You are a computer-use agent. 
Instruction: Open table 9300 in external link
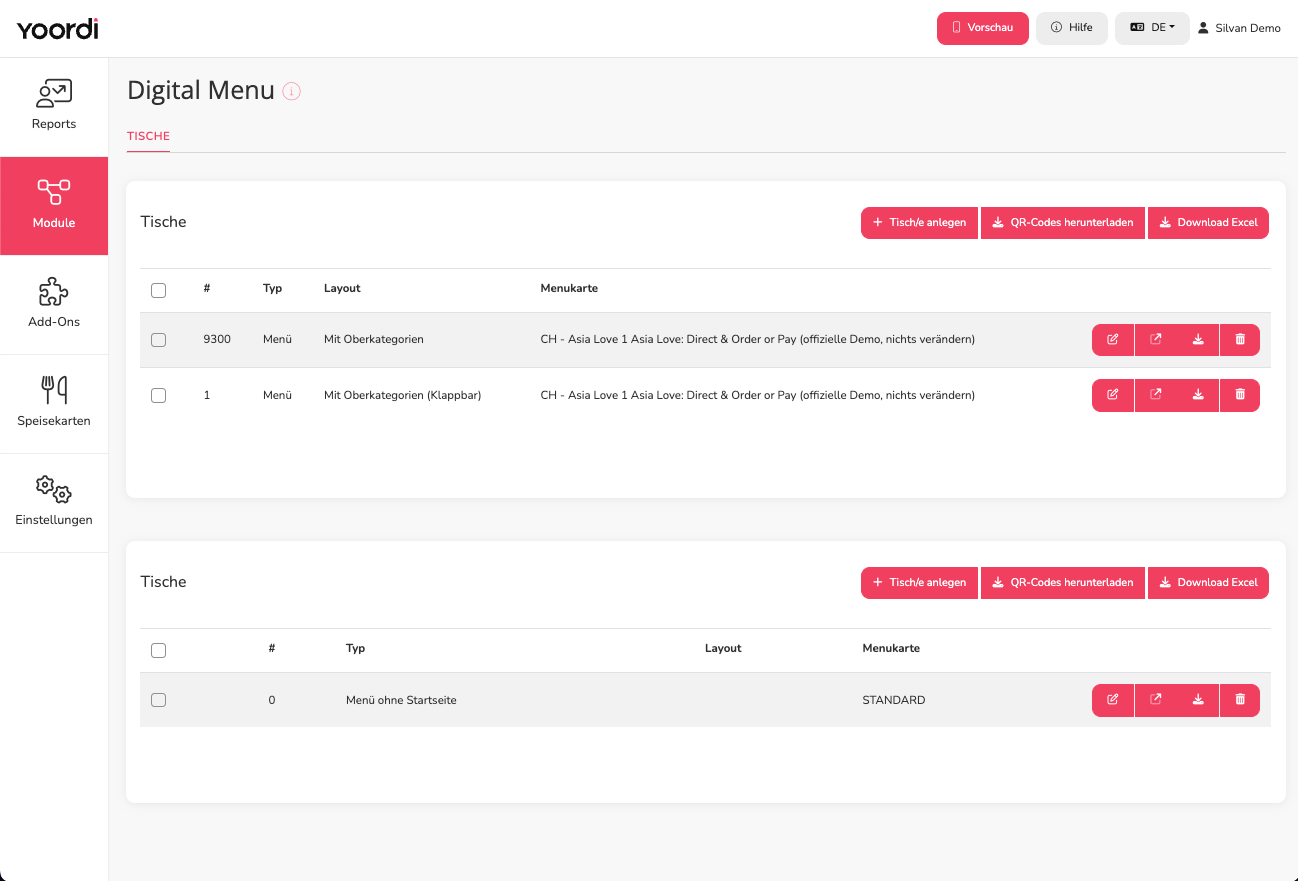(x=1156, y=340)
